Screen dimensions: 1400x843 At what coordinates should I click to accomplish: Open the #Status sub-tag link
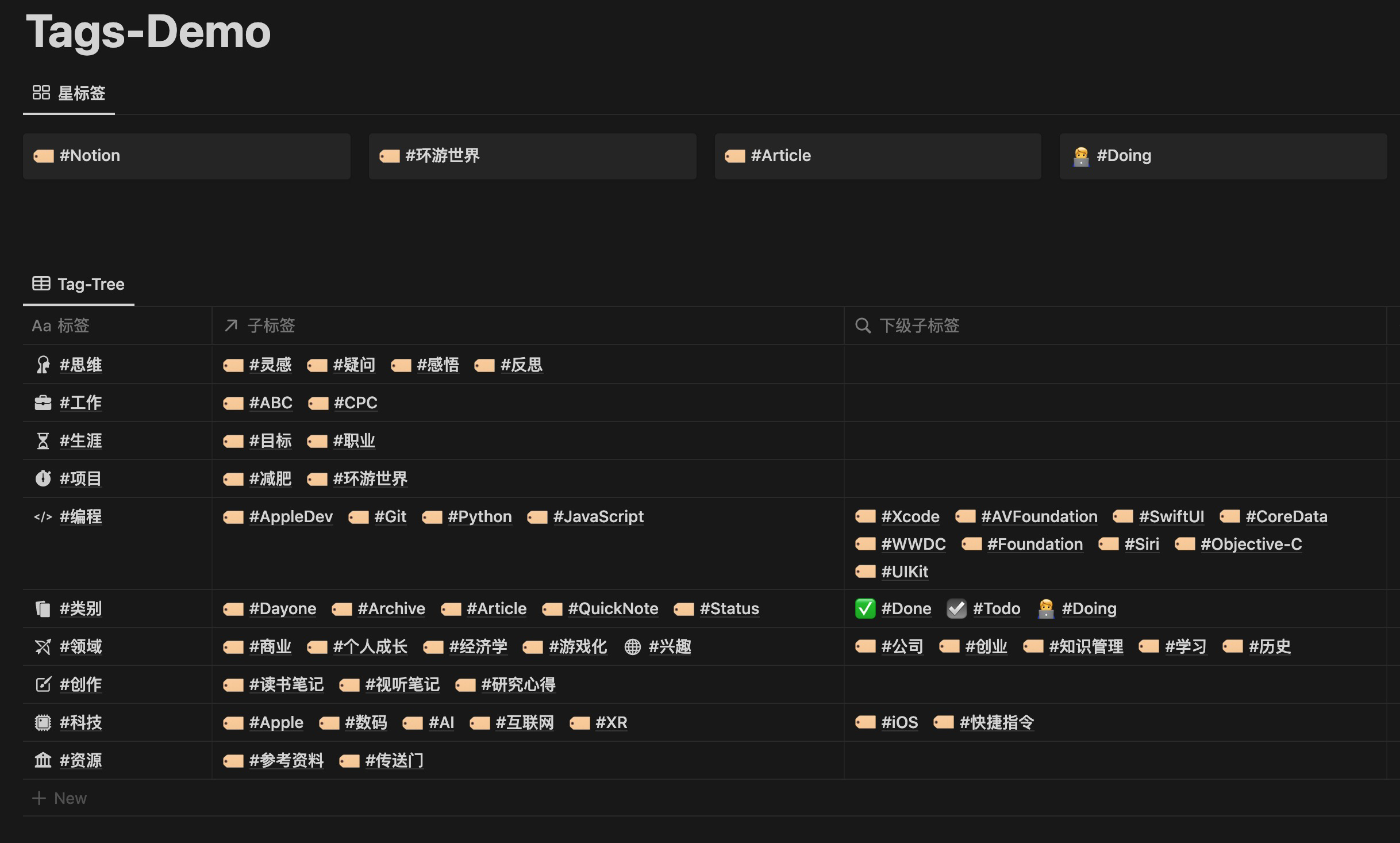pyautogui.click(x=729, y=608)
